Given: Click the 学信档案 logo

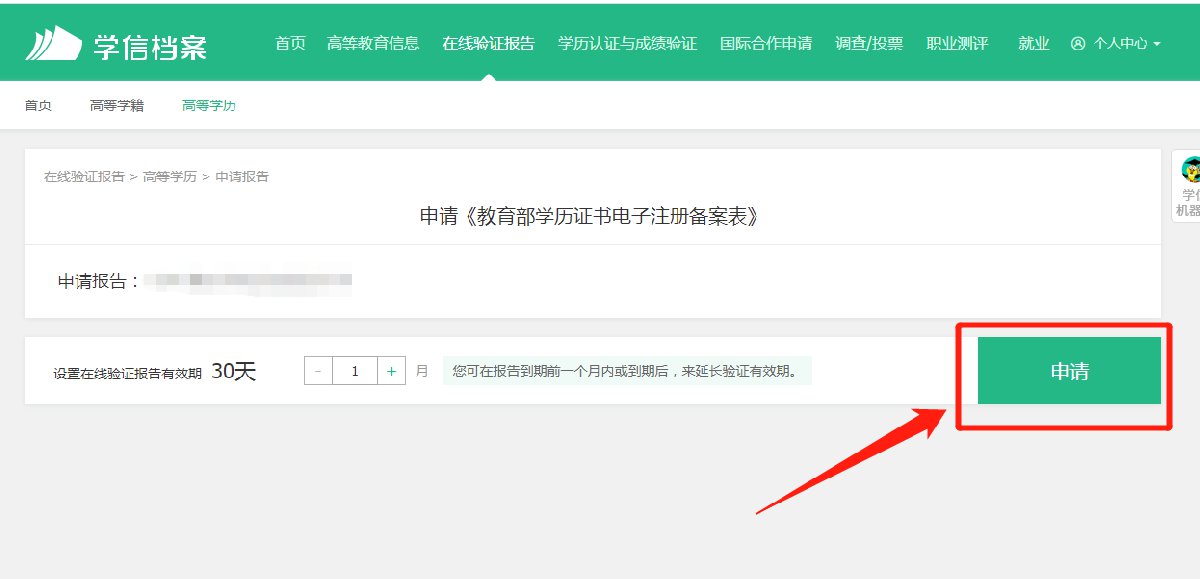Looking at the screenshot, I should tap(116, 44).
